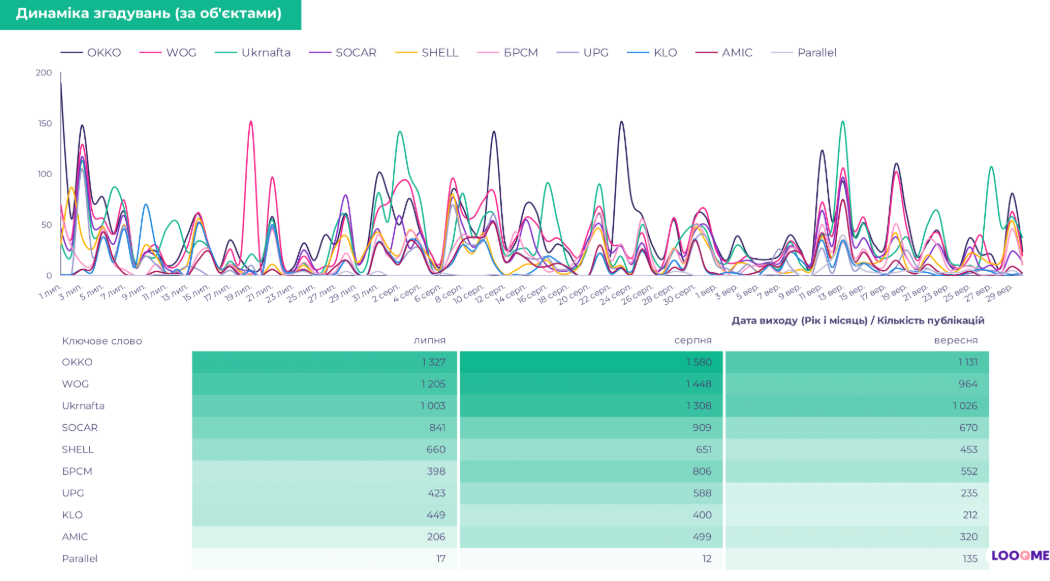The image size is (1050, 581).
Task: Click AMIC August cell value 499
Action: pyautogui.click(x=702, y=537)
